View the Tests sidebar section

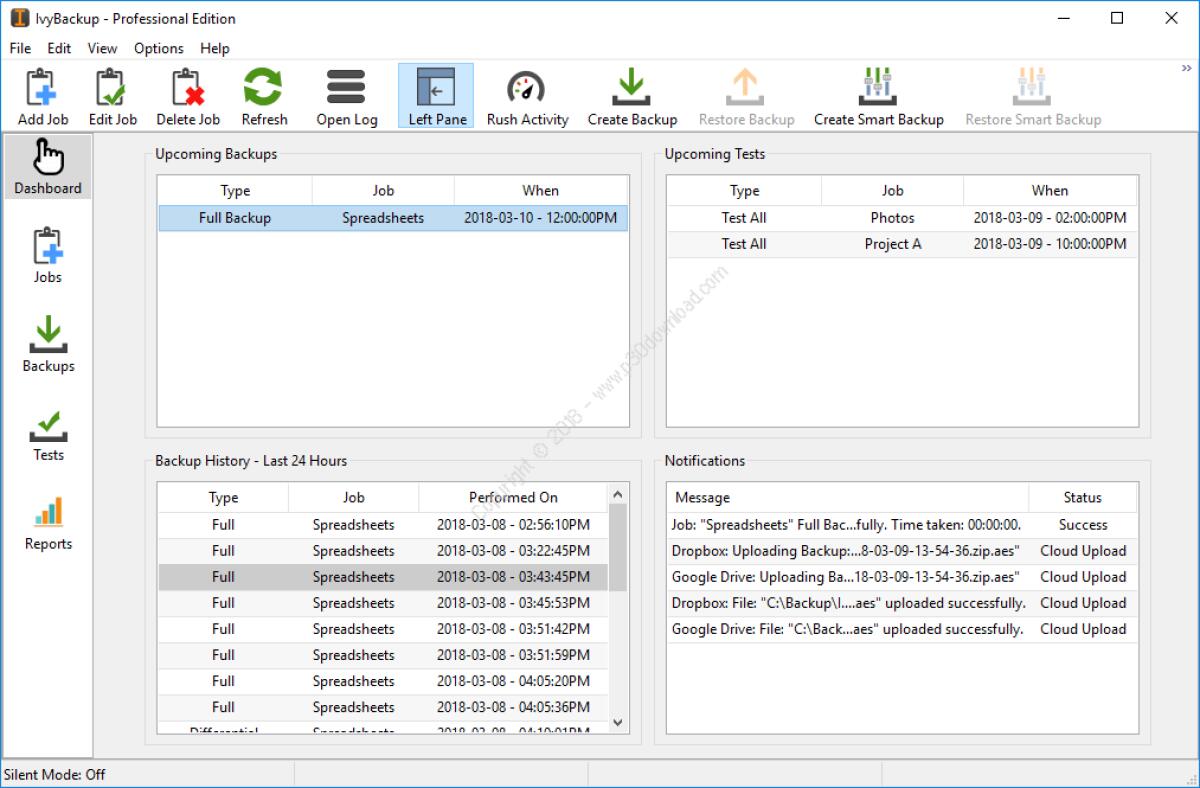click(x=47, y=433)
